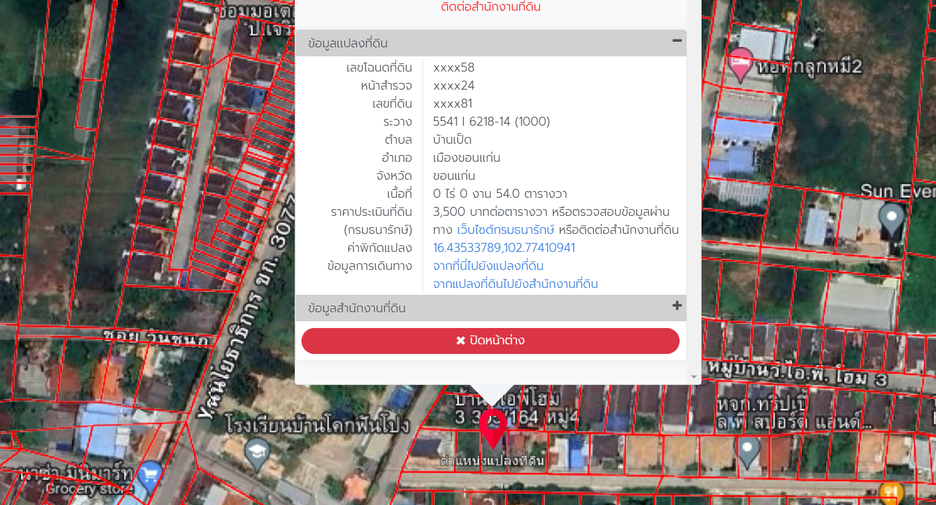Click the subdistrict value บ้านเป็ด

pos(452,140)
